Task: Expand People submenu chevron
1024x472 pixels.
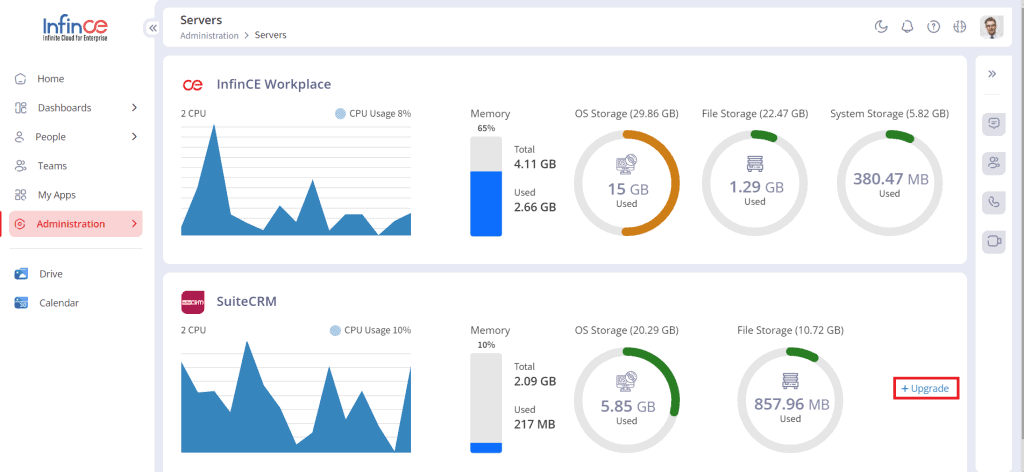Action: click(x=135, y=136)
